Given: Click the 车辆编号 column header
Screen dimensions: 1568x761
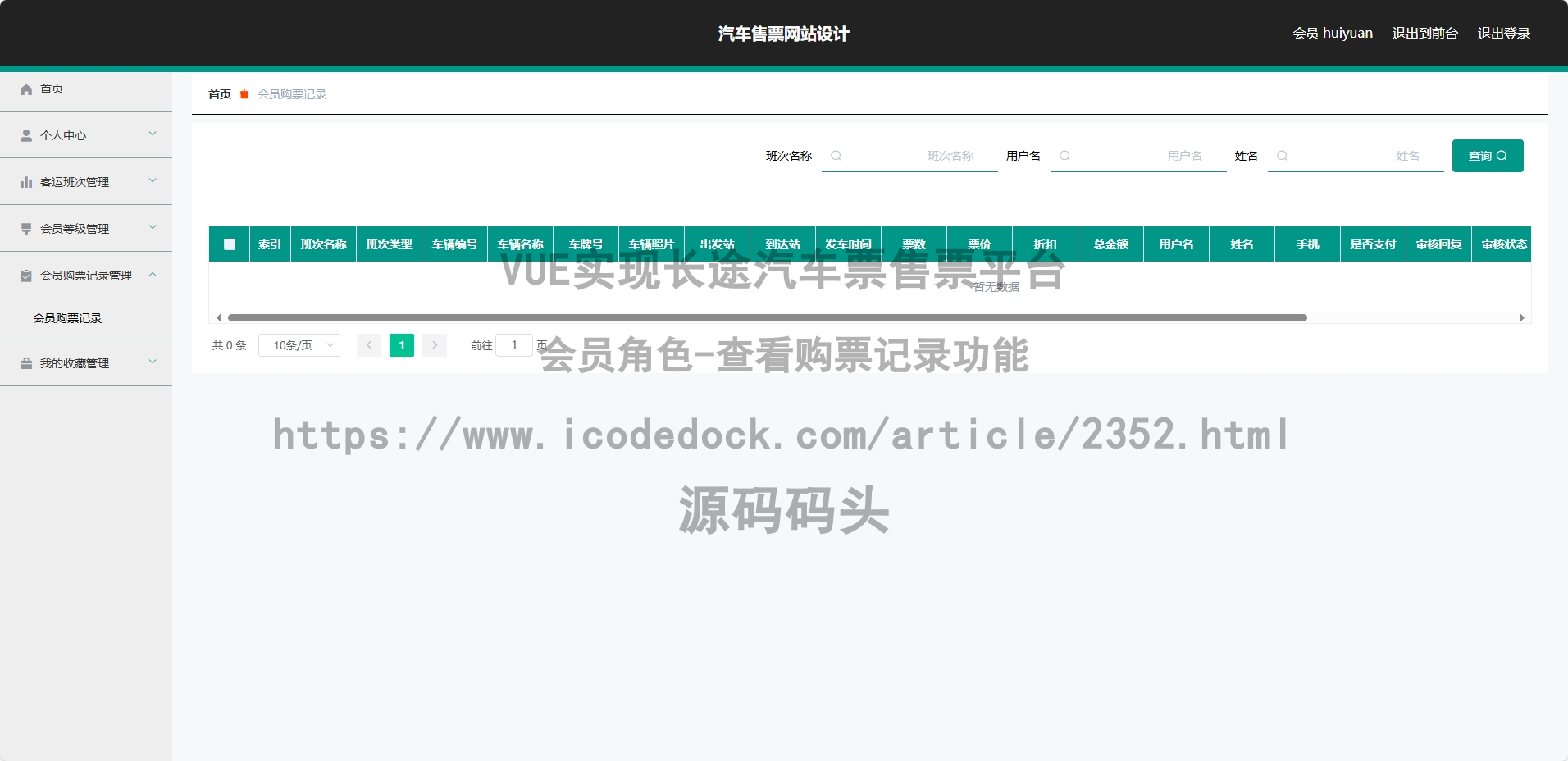Looking at the screenshot, I should pyautogui.click(x=455, y=244).
